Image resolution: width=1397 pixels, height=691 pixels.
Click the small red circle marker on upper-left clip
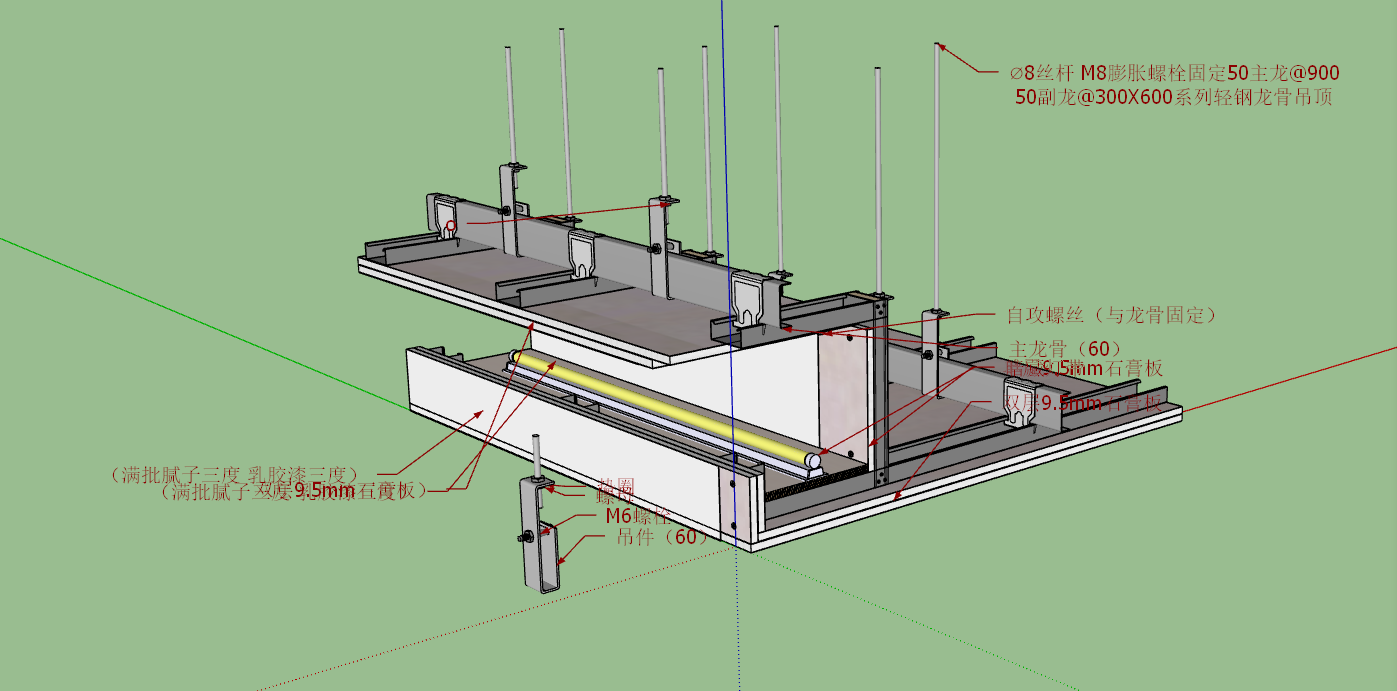(x=451, y=226)
